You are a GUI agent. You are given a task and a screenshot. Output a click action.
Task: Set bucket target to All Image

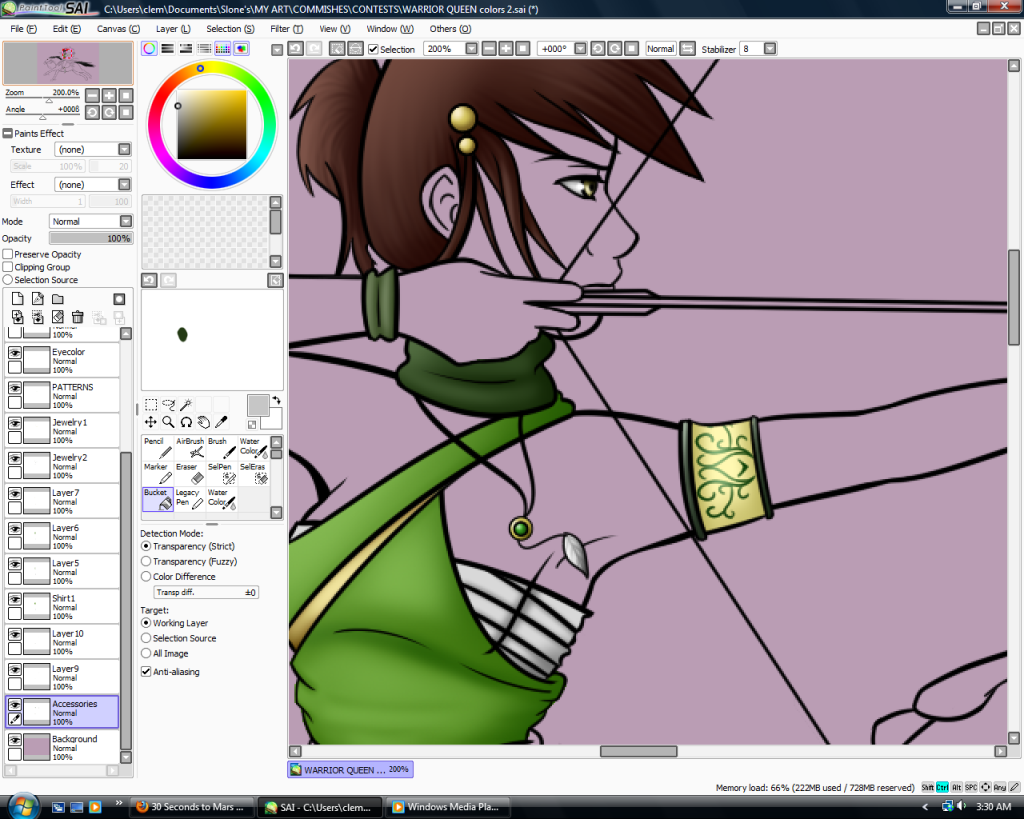click(x=146, y=653)
